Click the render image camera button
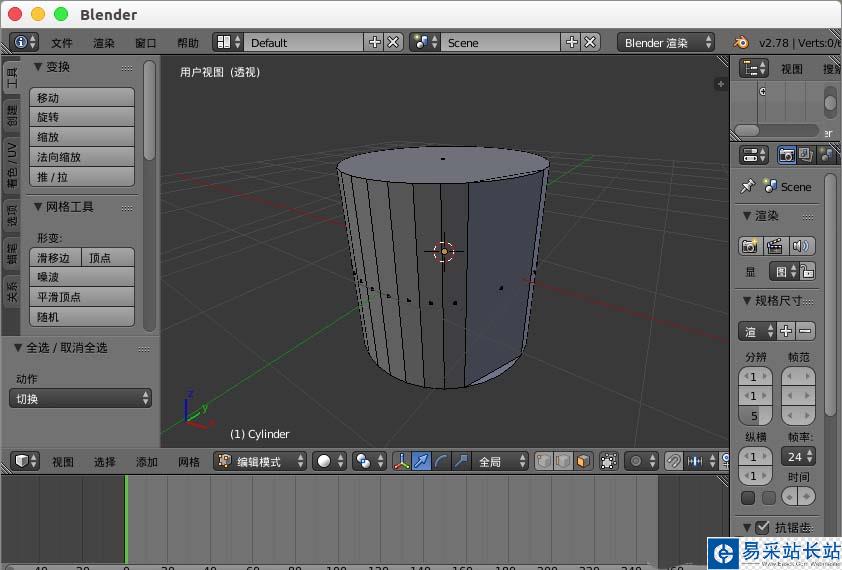This screenshot has height=570, width=842. click(x=749, y=246)
